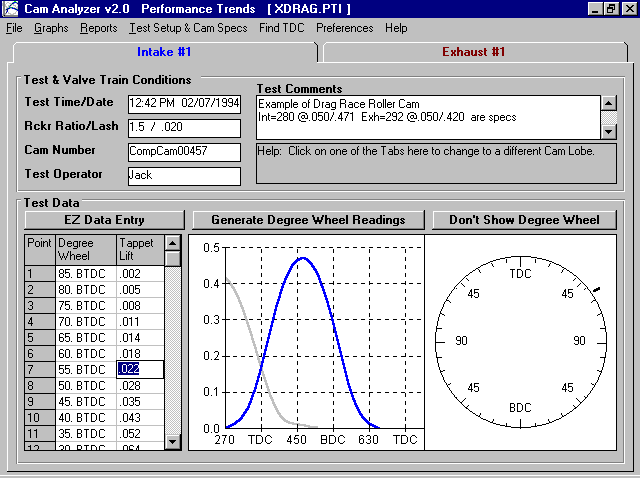
Task: Close the Cam Analyzer window
Action: [629, 9]
